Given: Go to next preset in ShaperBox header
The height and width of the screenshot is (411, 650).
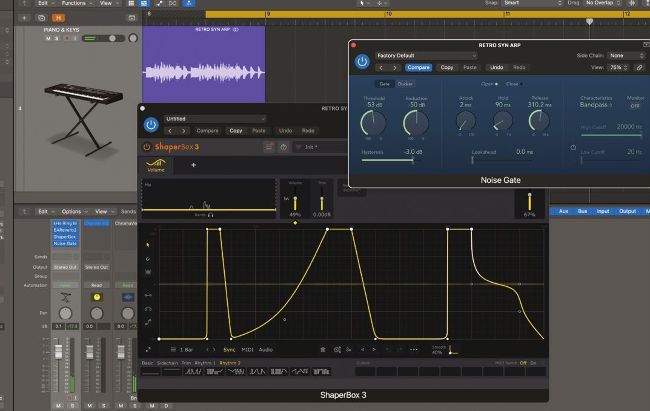Looking at the screenshot, I should (x=182, y=130).
